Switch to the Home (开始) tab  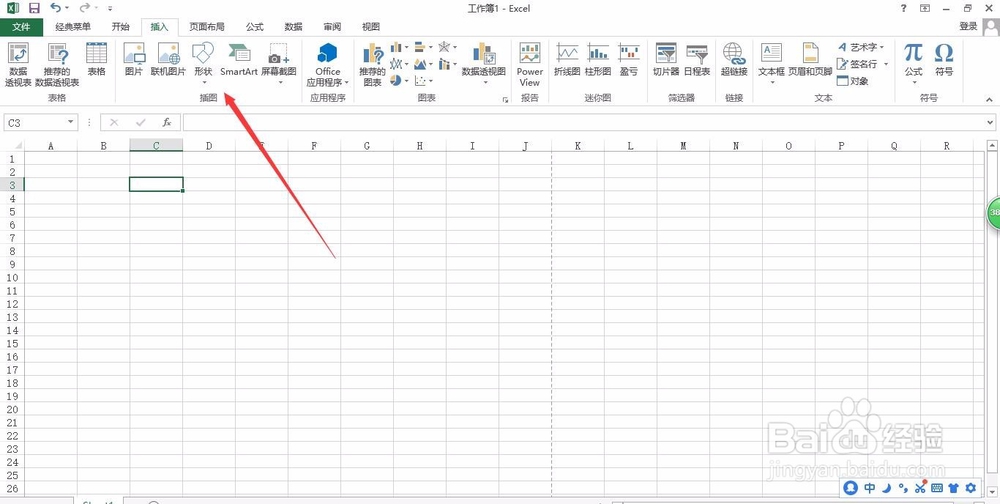[x=120, y=27]
